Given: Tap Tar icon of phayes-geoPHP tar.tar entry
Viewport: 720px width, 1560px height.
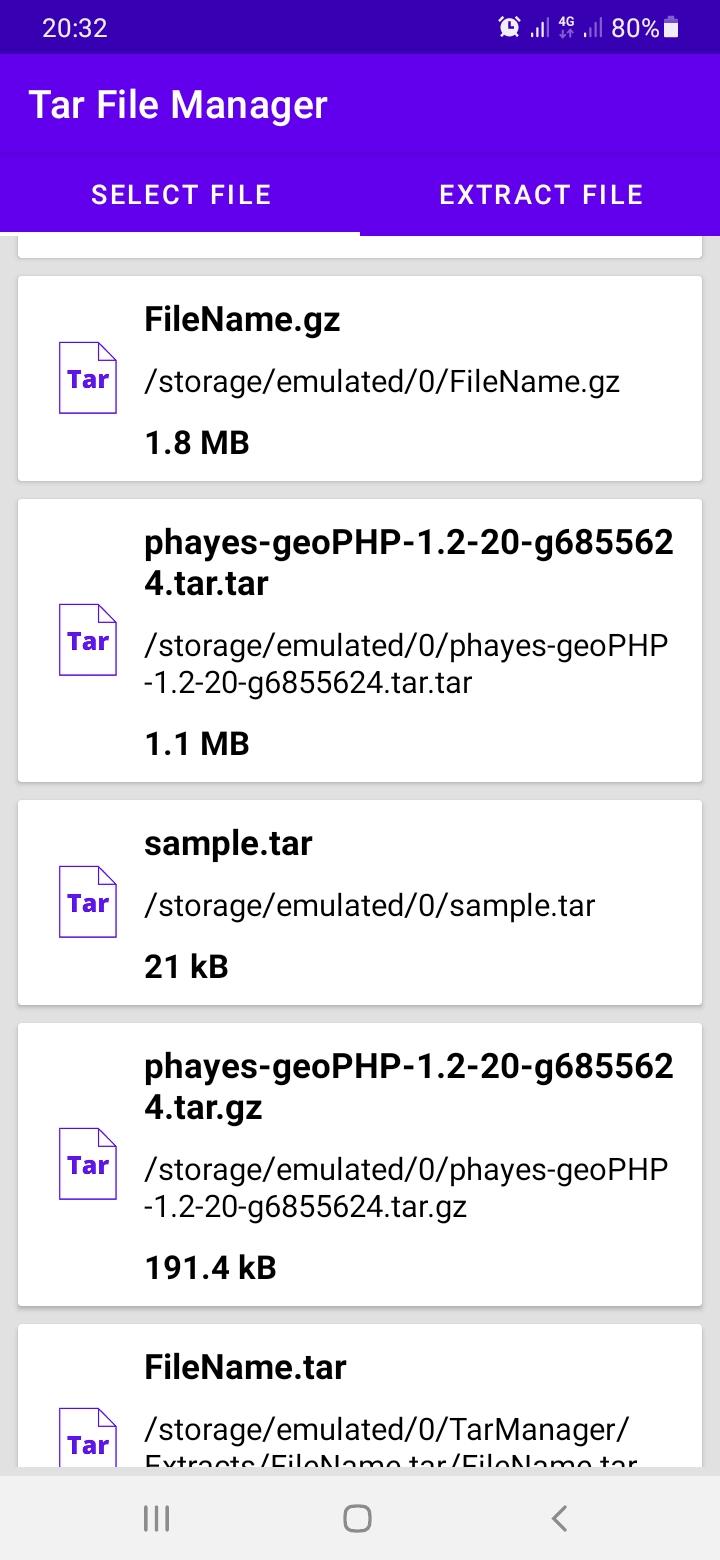Looking at the screenshot, I should 88,640.
